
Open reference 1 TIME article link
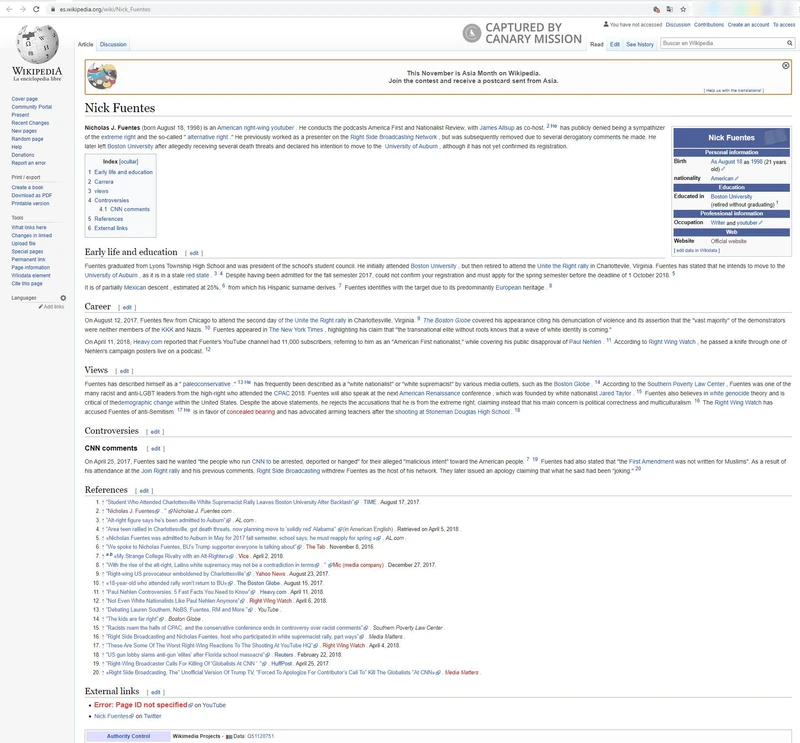[230, 503]
